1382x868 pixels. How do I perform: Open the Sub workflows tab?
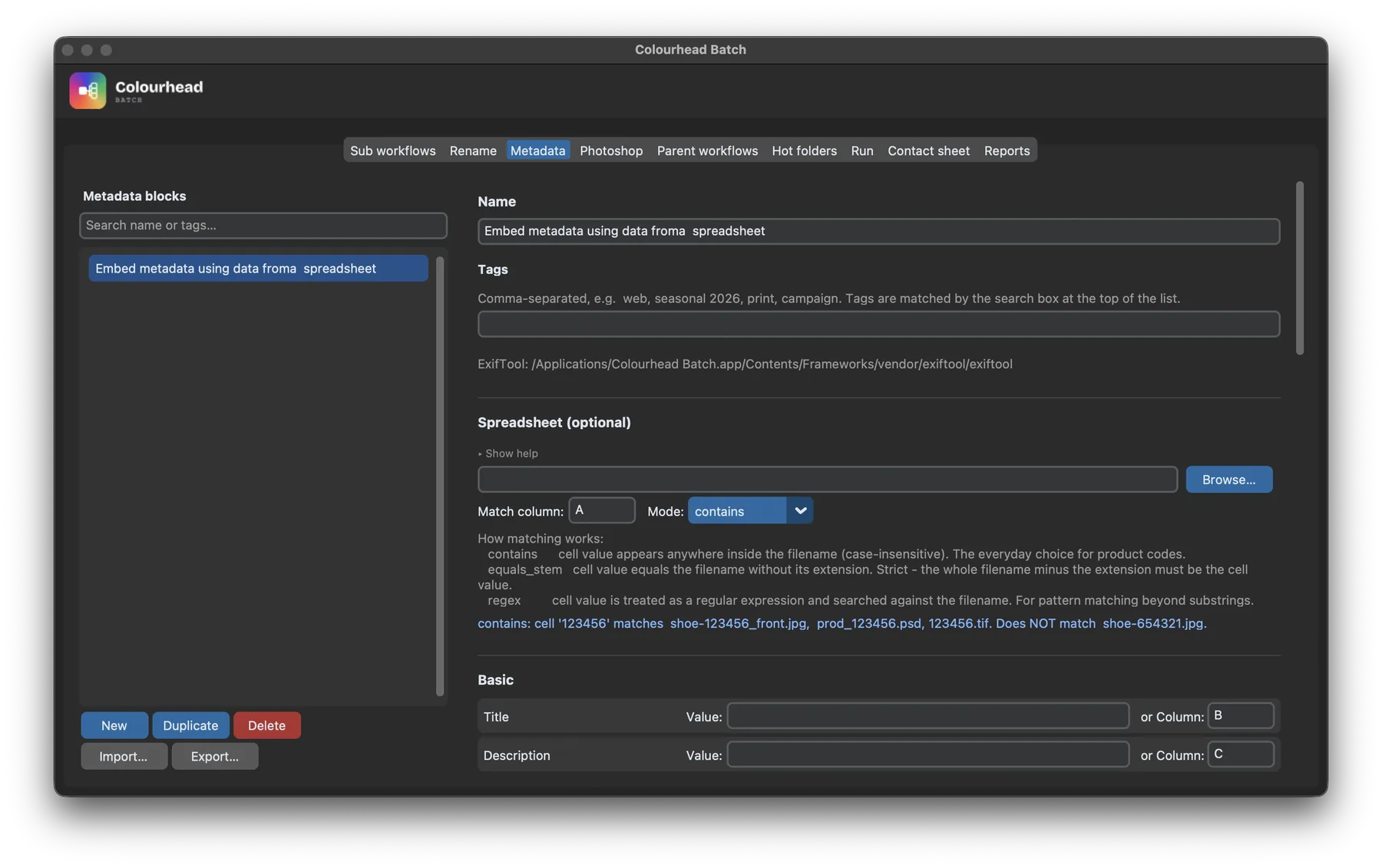392,150
